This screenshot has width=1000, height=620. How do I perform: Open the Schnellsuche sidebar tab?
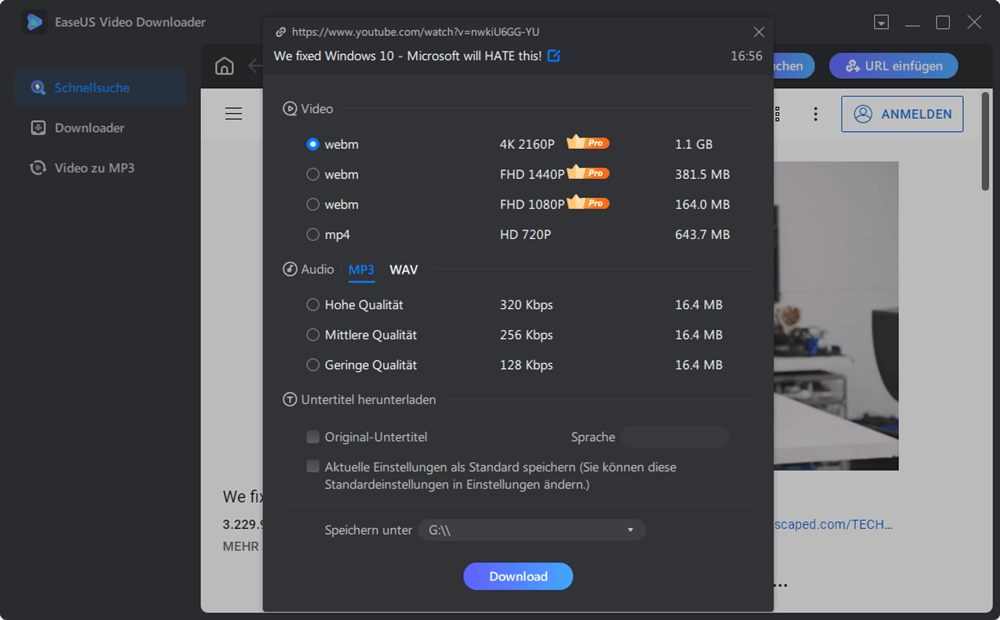[x=100, y=87]
